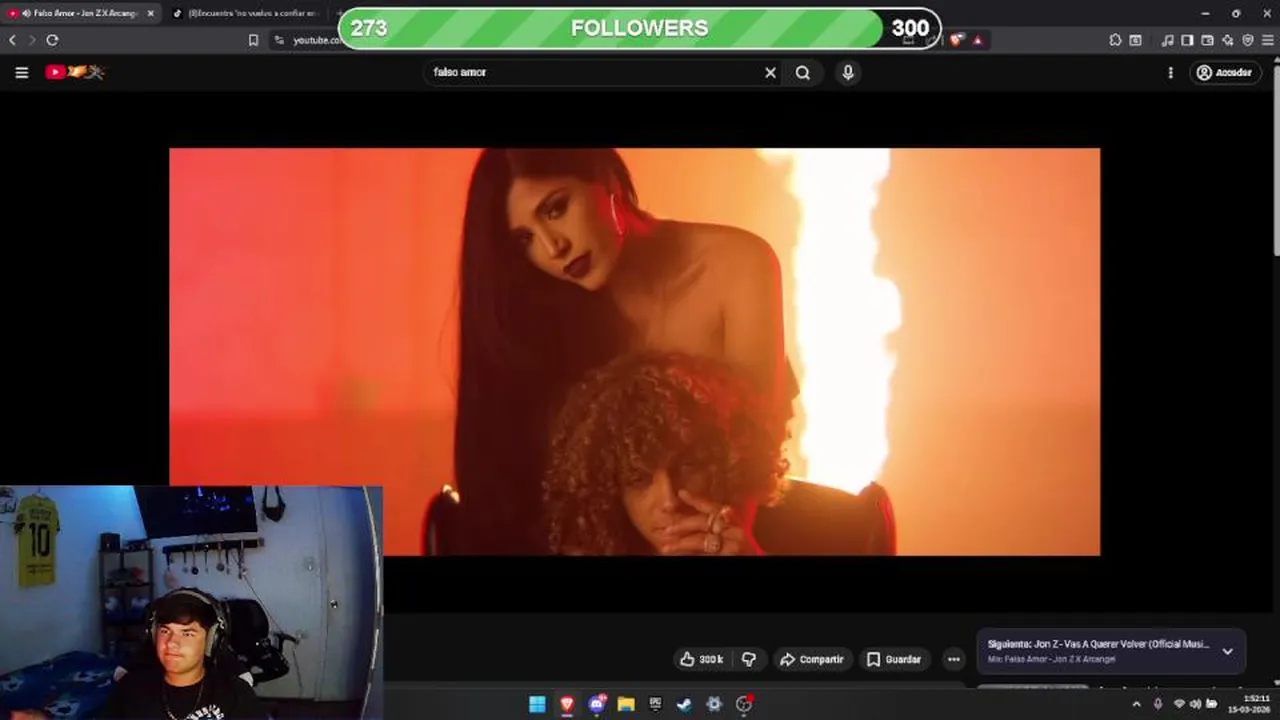Clear the 'falso amor' search text
Screen dimensions: 1280x720
(770, 72)
